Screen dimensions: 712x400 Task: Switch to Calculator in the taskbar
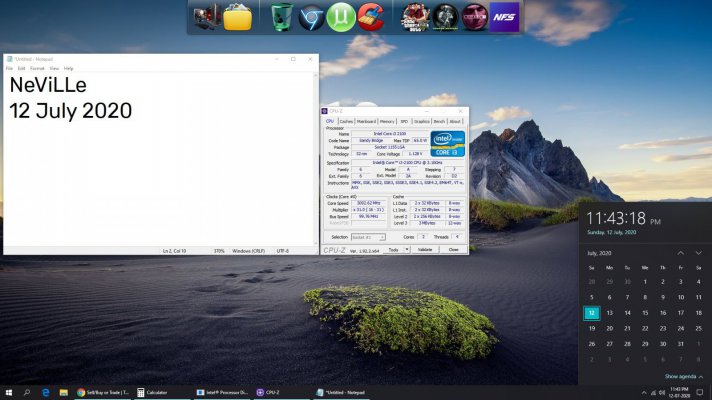click(x=161, y=392)
